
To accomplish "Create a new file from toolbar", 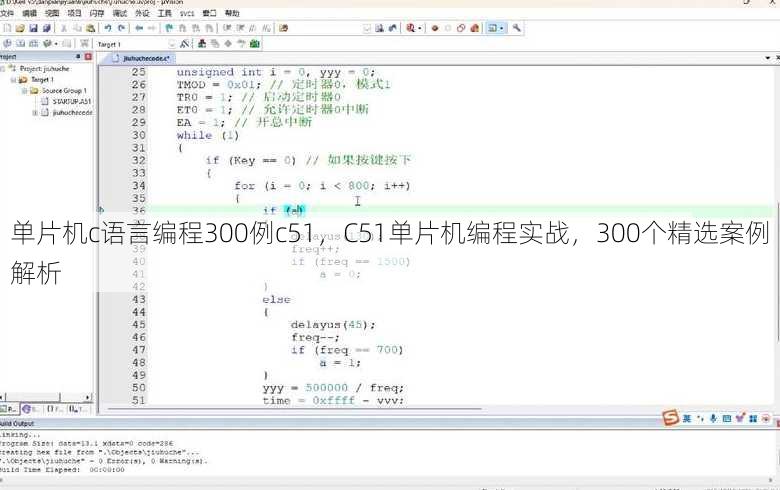I will [x=7, y=28].
